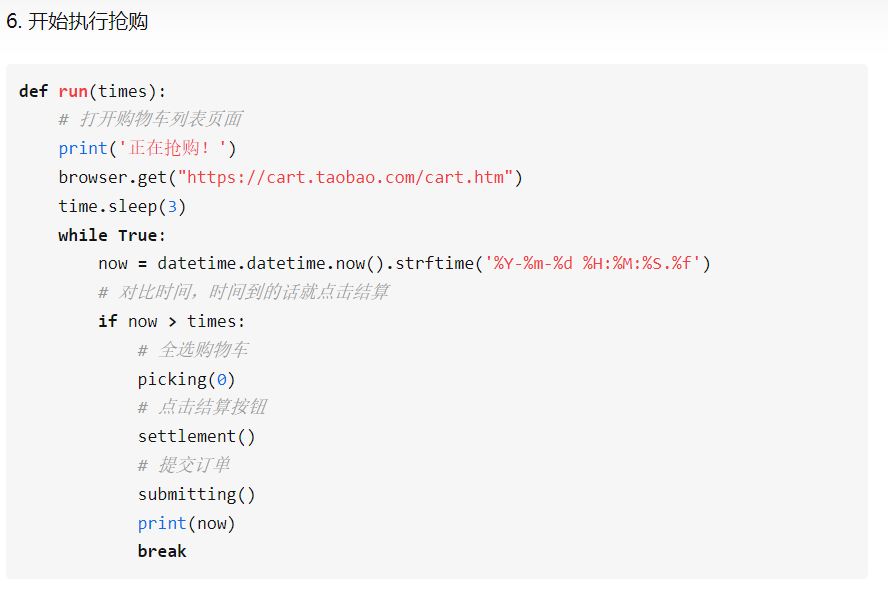Click the picking(0) function call
The image size is (888, 596).
186,379
